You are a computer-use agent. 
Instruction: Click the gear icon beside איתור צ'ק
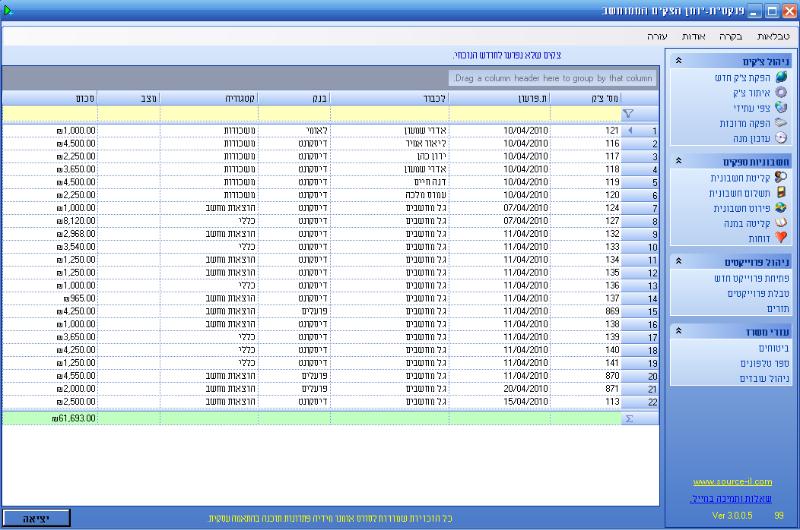[x=781, y=92]
